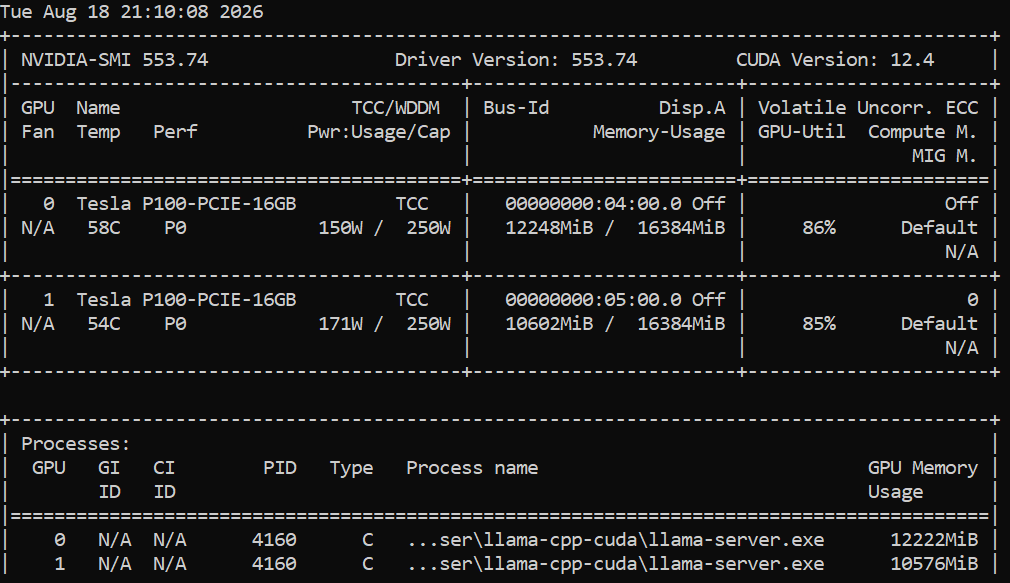Click the 'PID' column header
This screenshot has height=583, width=1010.
280,468
